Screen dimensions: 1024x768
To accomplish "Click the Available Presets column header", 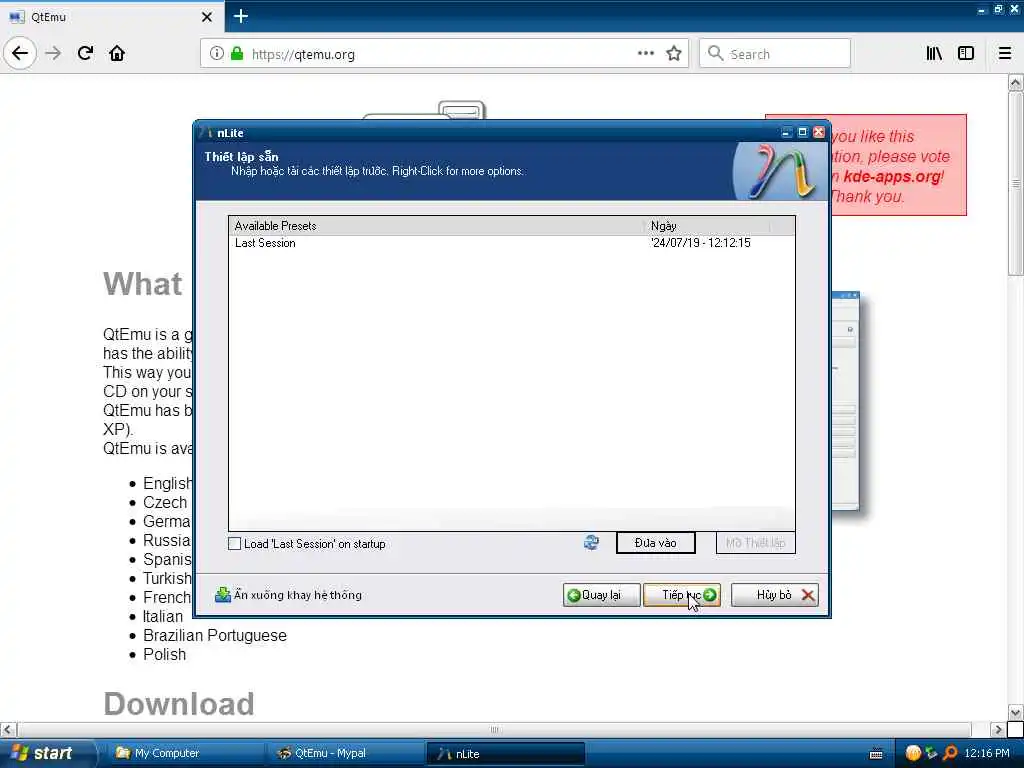I will [x=436, y=226].
